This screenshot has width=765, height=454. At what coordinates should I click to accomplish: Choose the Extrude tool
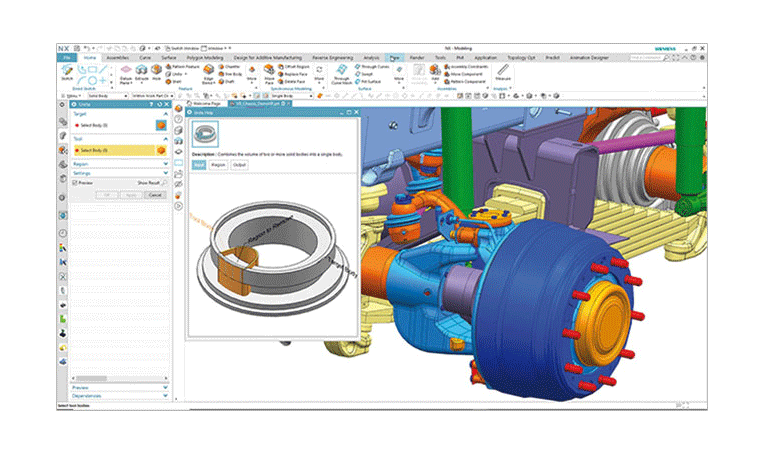coord(141,73)
